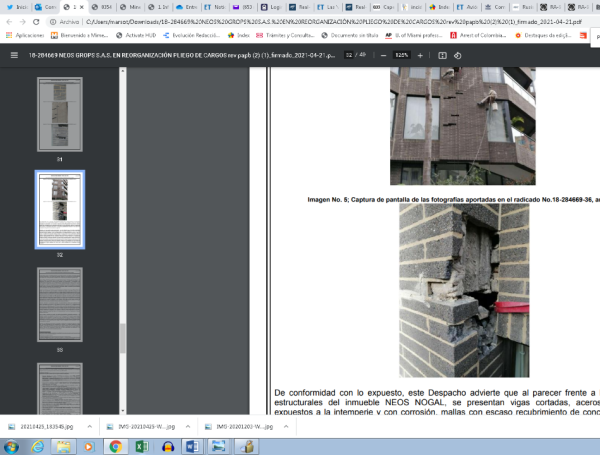Open File Explorer from taskbar
Viewport: 600px width, 455px height.
pos(64,447)
